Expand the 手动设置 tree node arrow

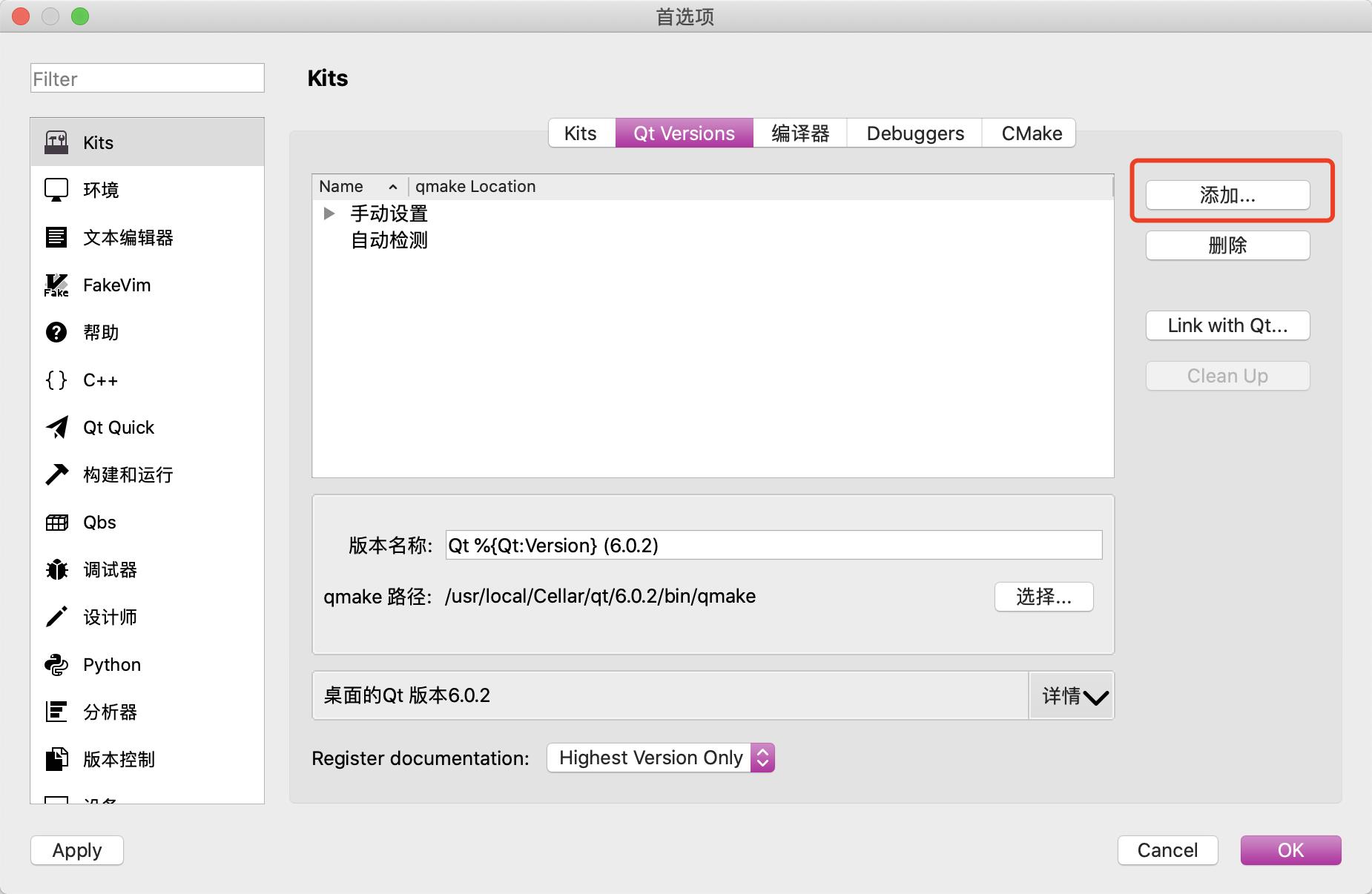(329, 213)
